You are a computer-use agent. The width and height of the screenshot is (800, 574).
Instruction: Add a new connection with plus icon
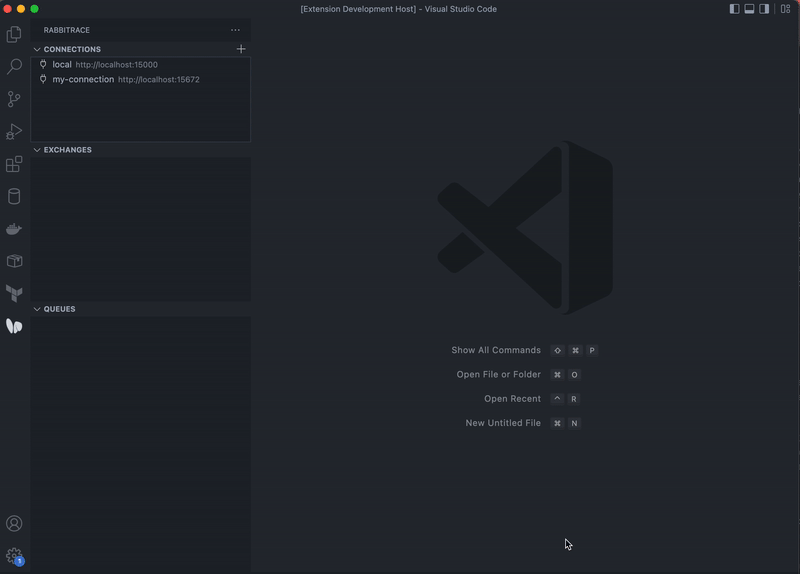pyautogui.click(x=241, y=49)
